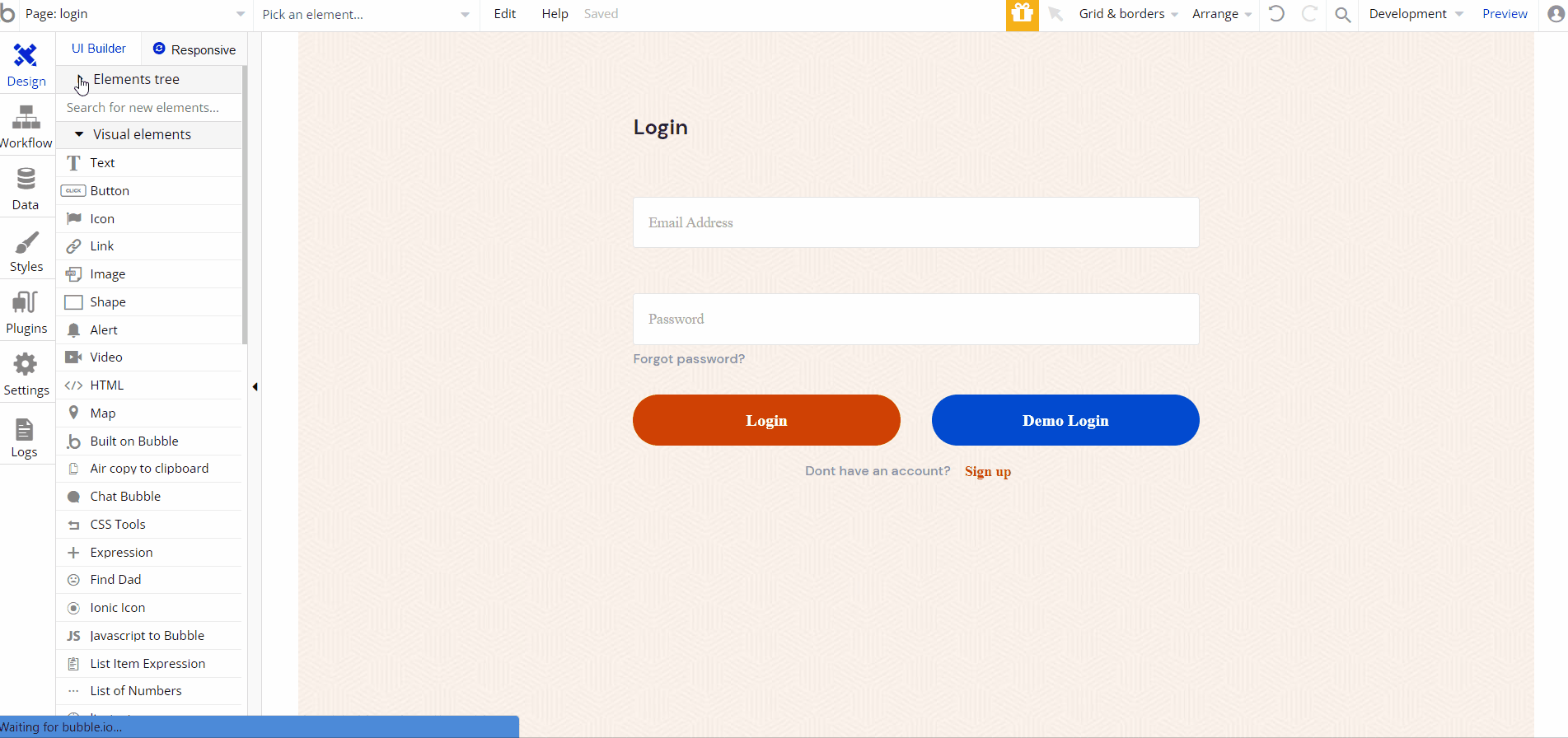Open the Logs document icon
The height and width of the screenshot is (738, 1568).
click(x=25, y=429)
